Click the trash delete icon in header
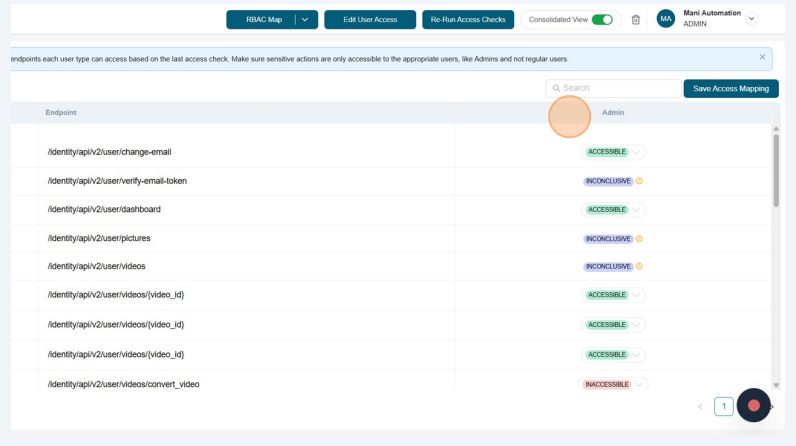The image size is (796, 446). point(635,19)
